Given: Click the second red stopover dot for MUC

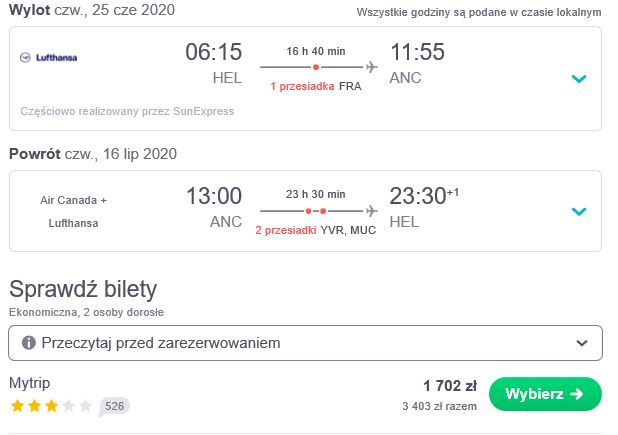Looking at the screenshot, I should coord(323,211).
